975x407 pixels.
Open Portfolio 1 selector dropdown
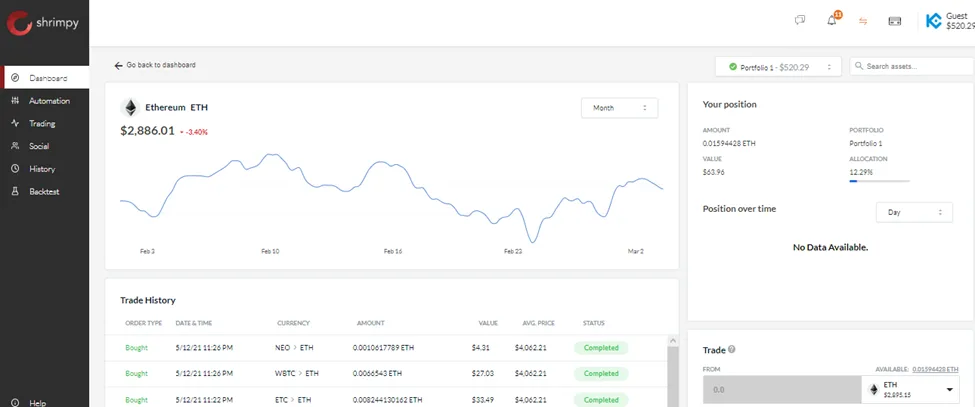point(778,66)
